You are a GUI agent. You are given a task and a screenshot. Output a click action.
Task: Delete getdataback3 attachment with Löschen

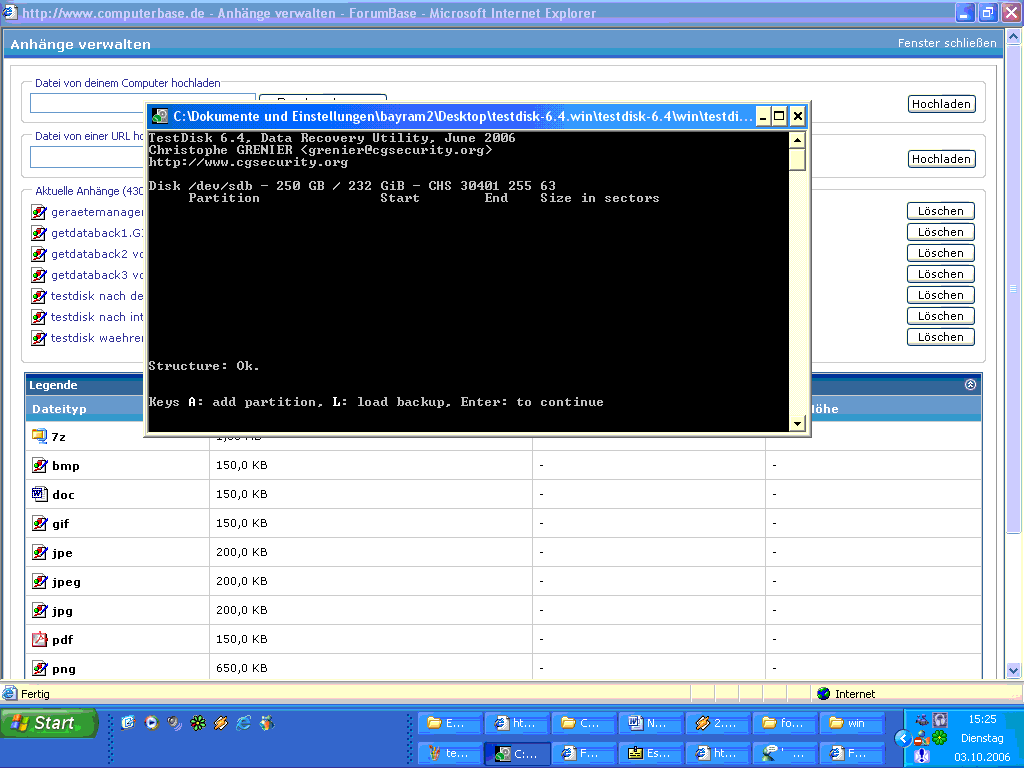(940, 274)
